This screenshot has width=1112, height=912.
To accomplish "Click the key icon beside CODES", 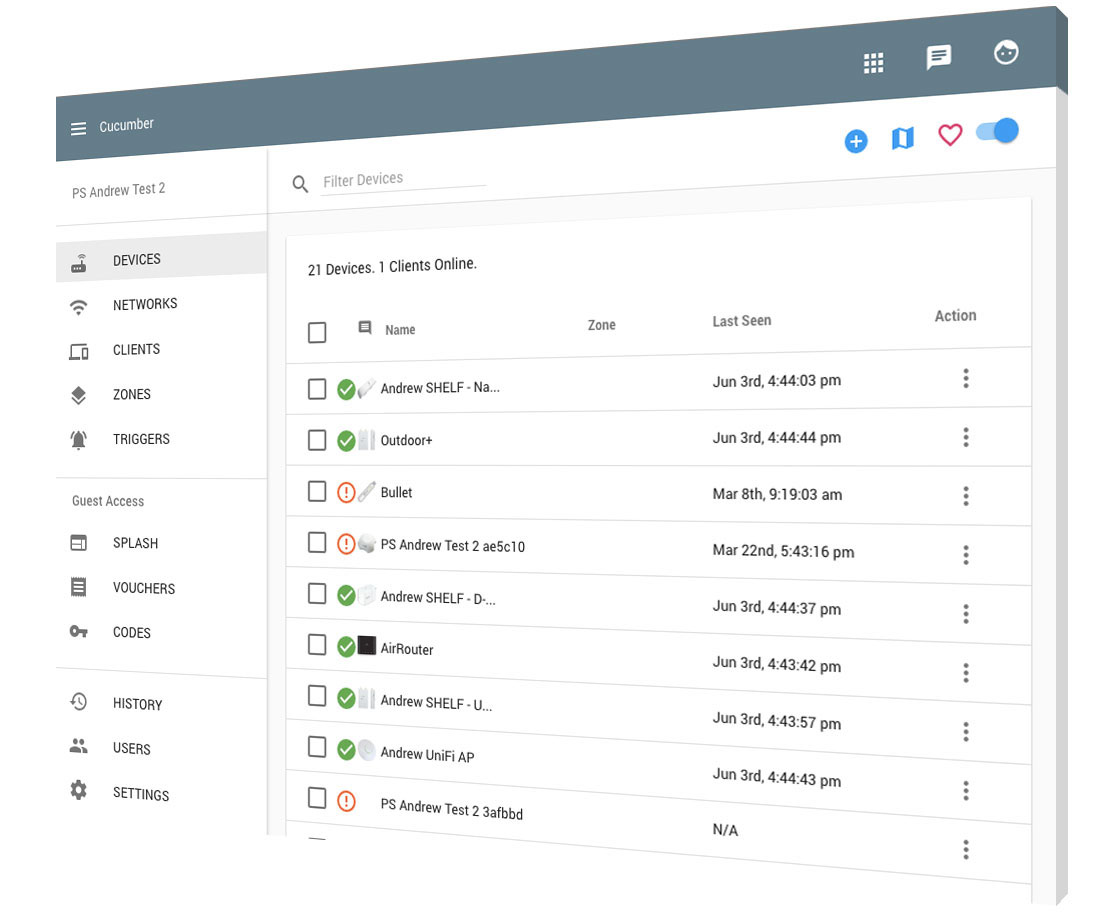I will click(79, 631).
